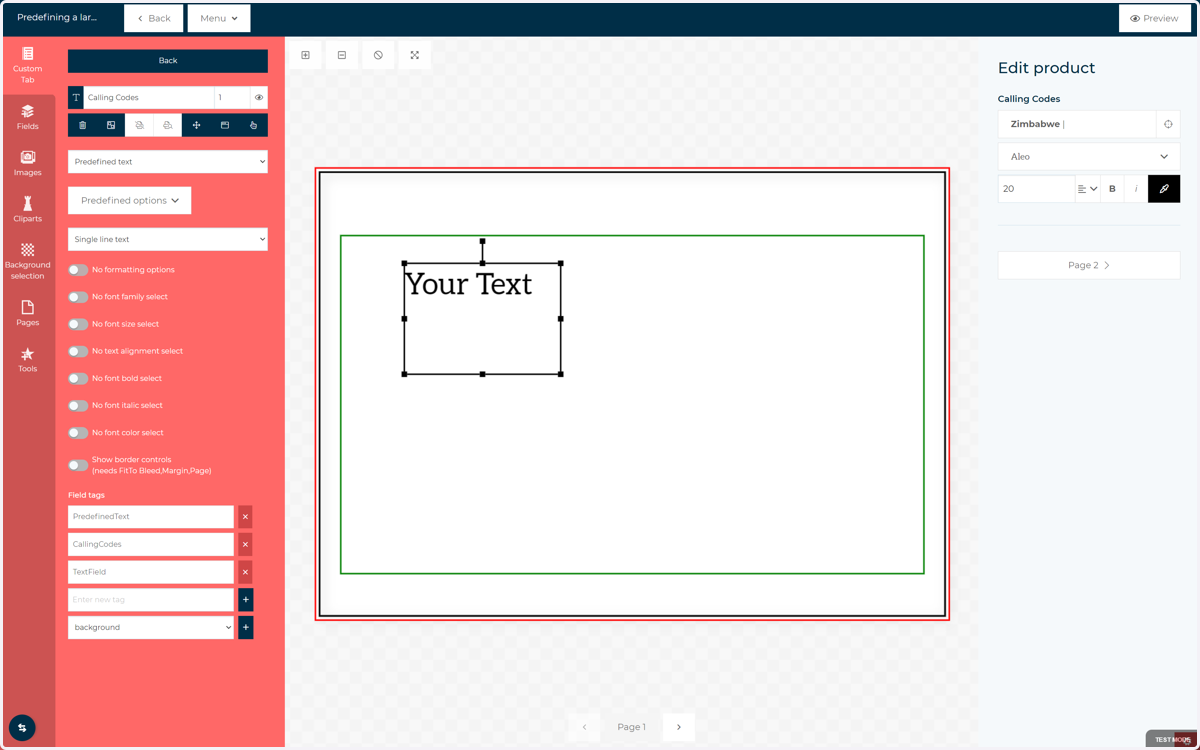Open the font color eyedropper swatch
Viewport: 1200px width, 750px height.
[x=1164, y=189]
